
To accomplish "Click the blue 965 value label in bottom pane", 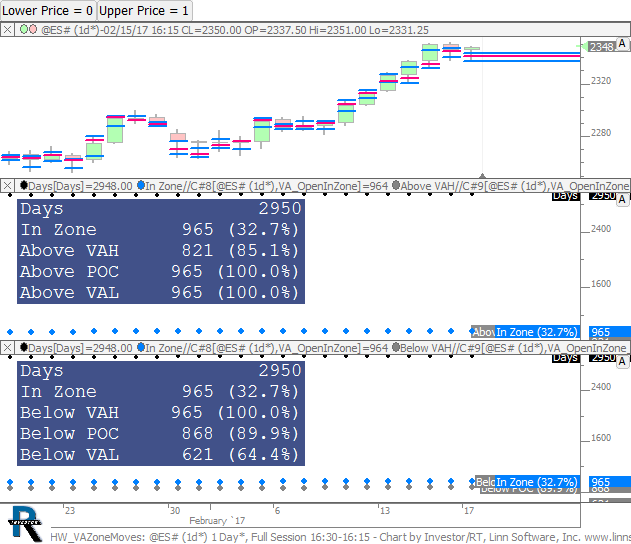I will coord(609,482).
